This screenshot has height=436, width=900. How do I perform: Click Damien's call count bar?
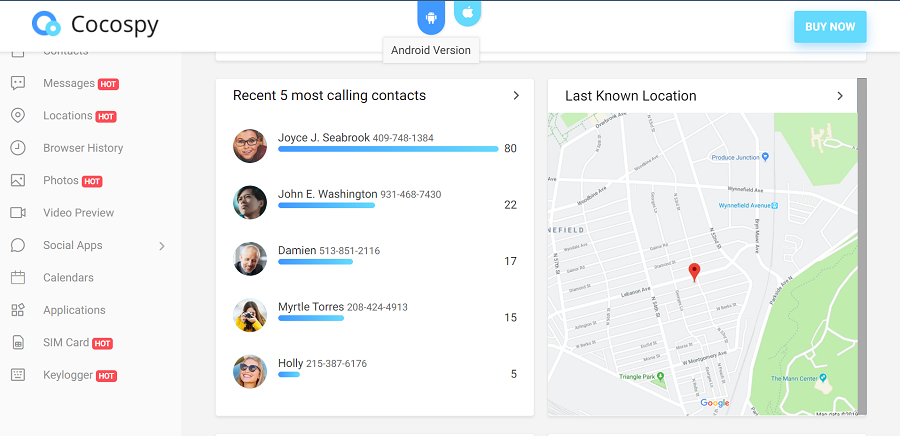(x=315, y=262)
